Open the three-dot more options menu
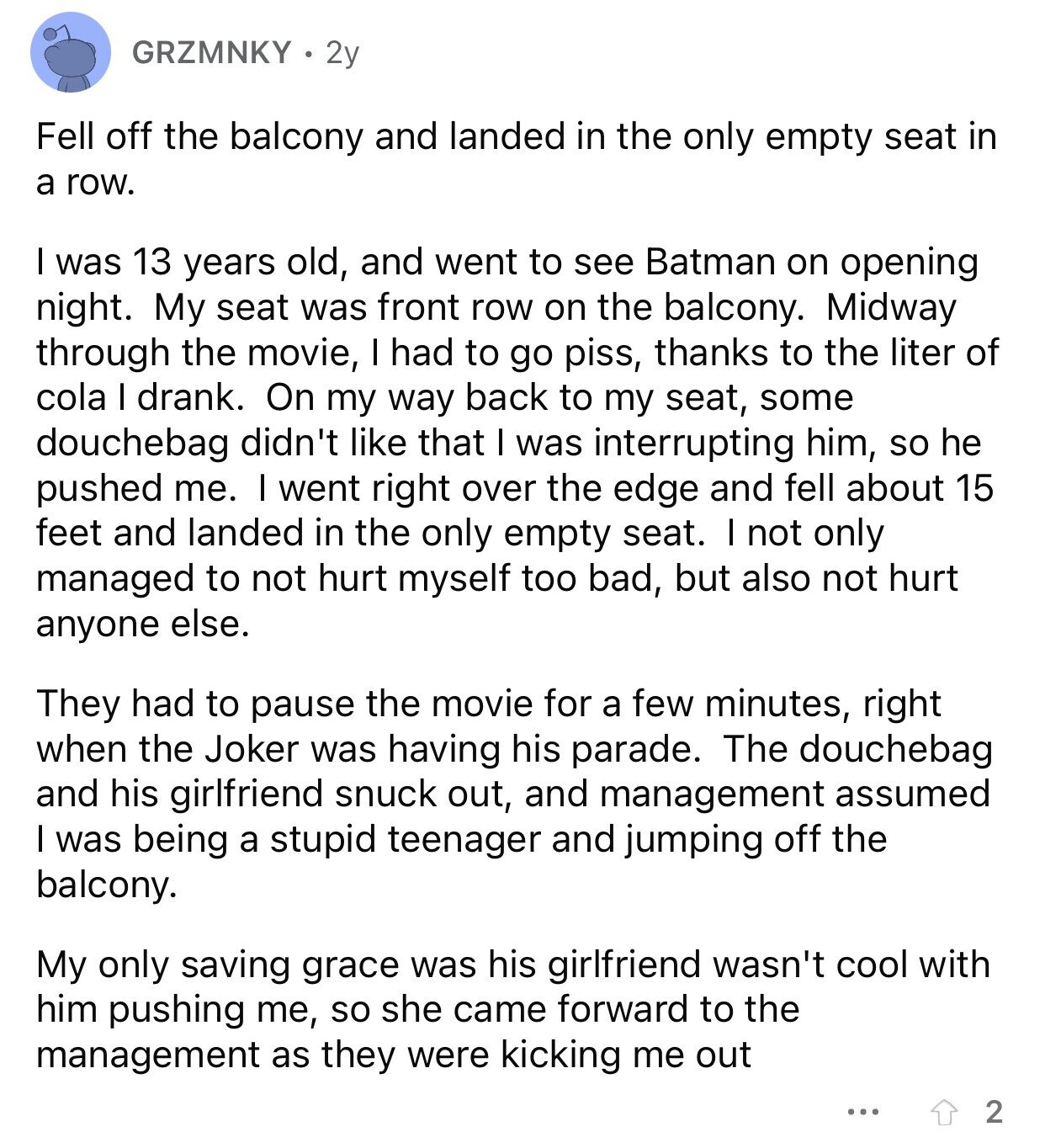The height and width of the screenshot is (1148, 1045). [862, 1113]
